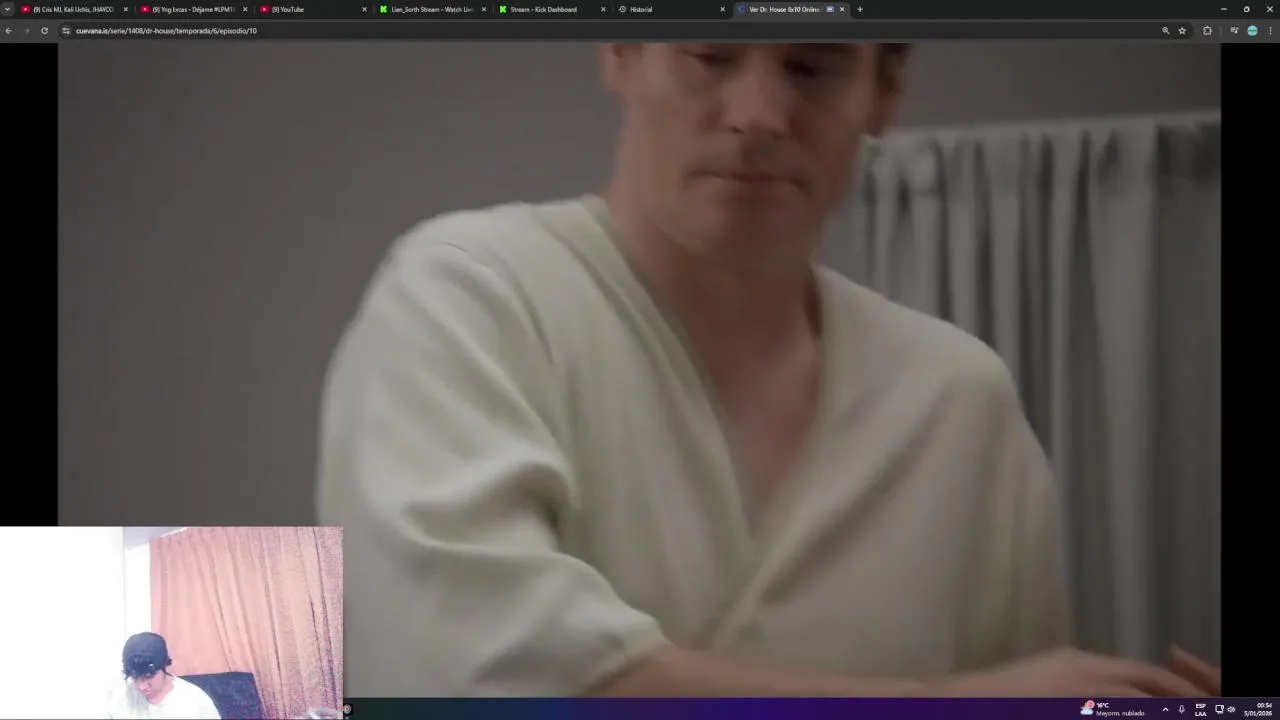Open the Chrome three-dot menu
The width and height of the screenshot is (1280, 720).
pos(1270,31)
